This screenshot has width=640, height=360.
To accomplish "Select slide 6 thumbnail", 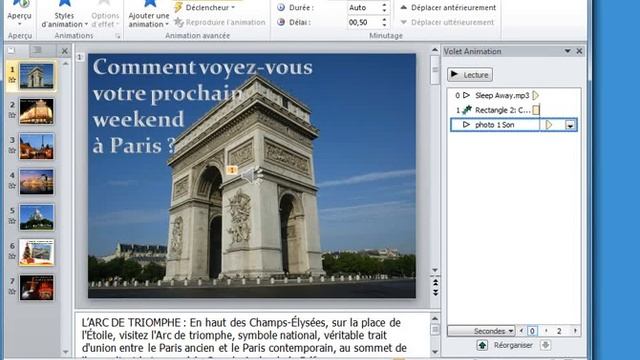I will click(x=36, y=253).
